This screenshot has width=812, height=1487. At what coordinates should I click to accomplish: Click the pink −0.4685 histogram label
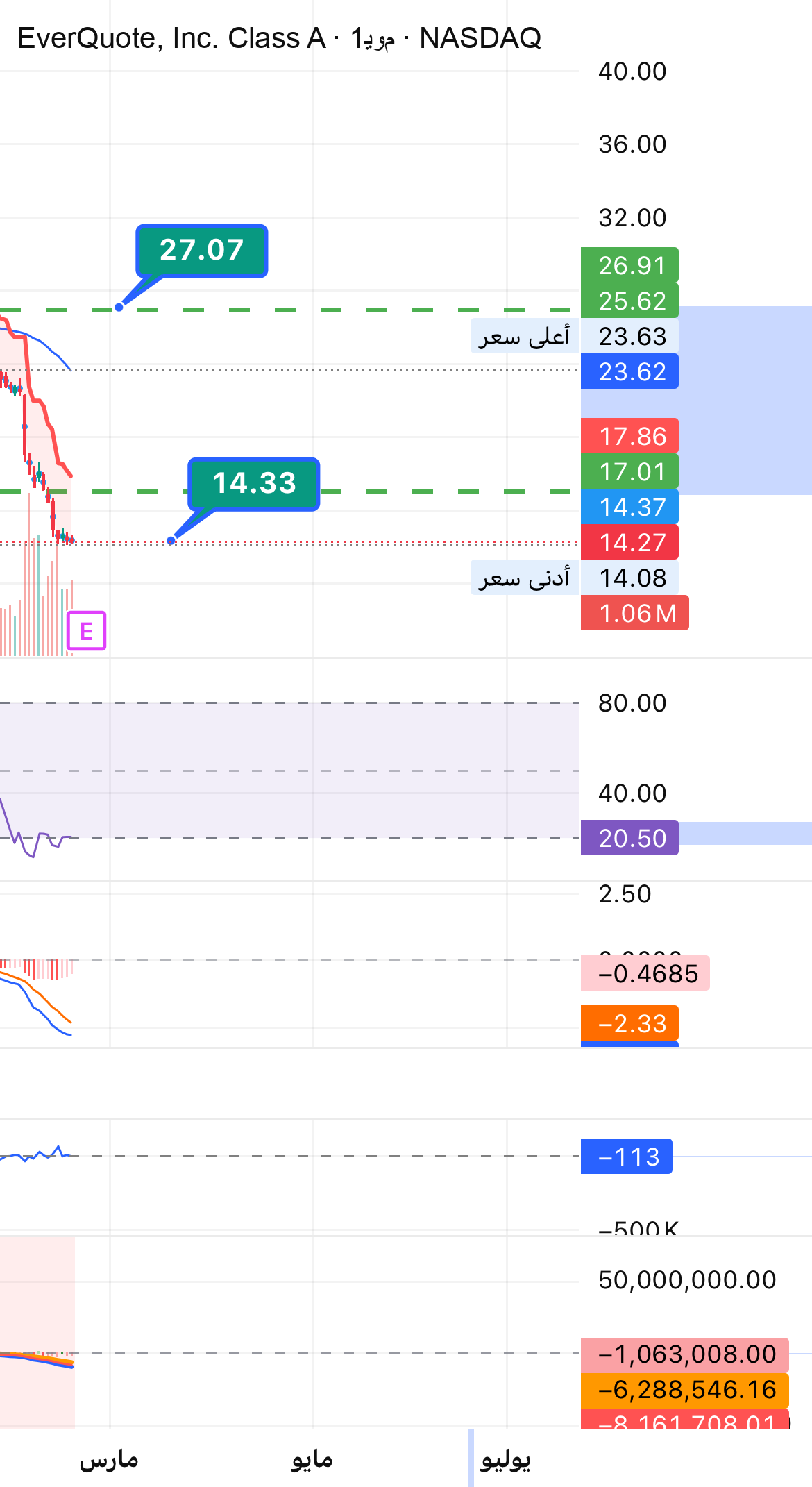[x=645, y=973]
